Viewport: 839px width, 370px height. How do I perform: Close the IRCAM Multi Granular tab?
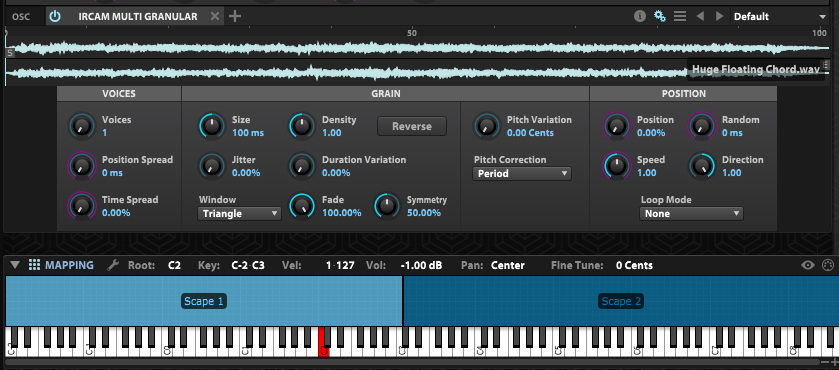215,17
